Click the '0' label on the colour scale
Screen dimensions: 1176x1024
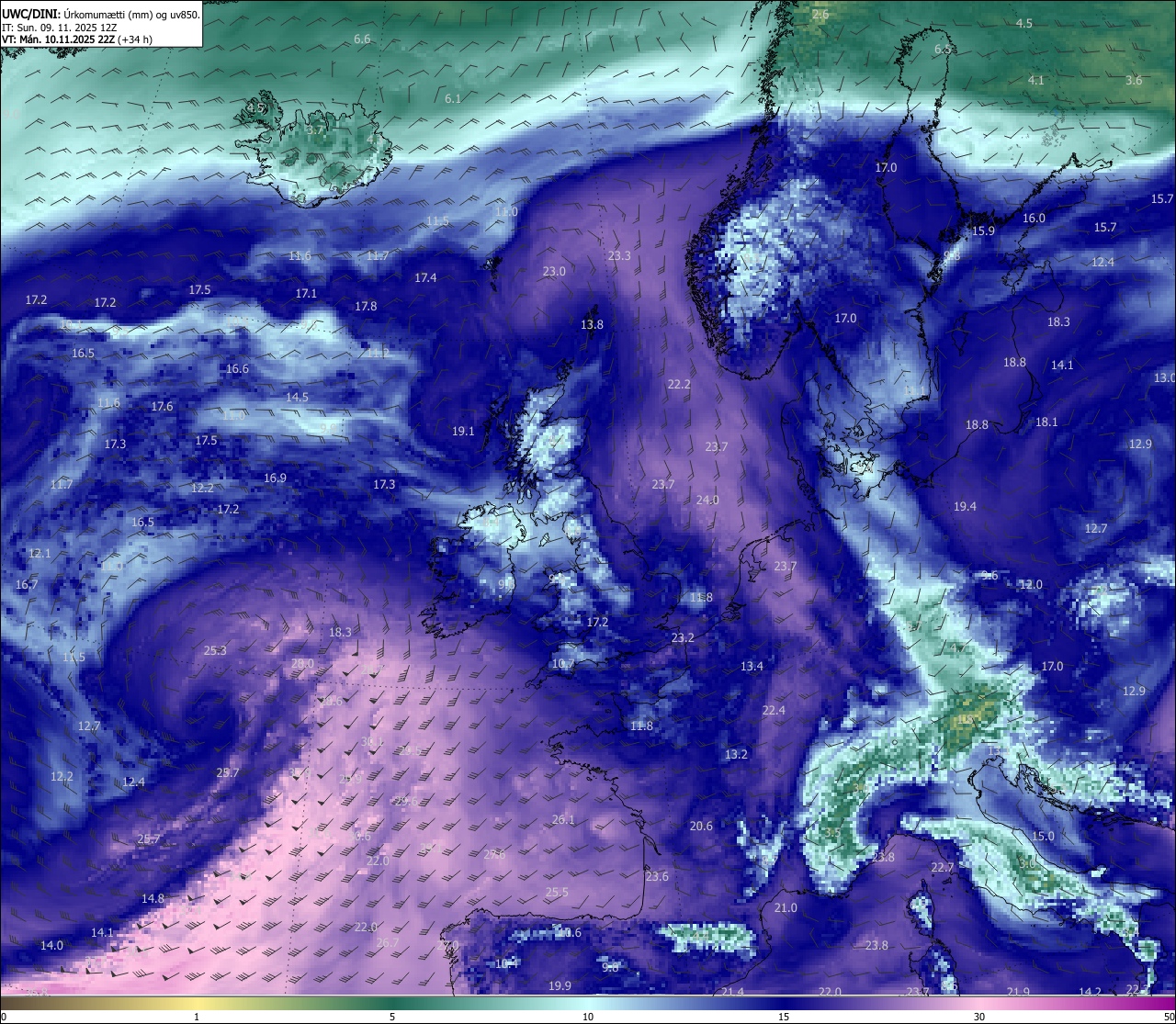(x=4, y=1017)
